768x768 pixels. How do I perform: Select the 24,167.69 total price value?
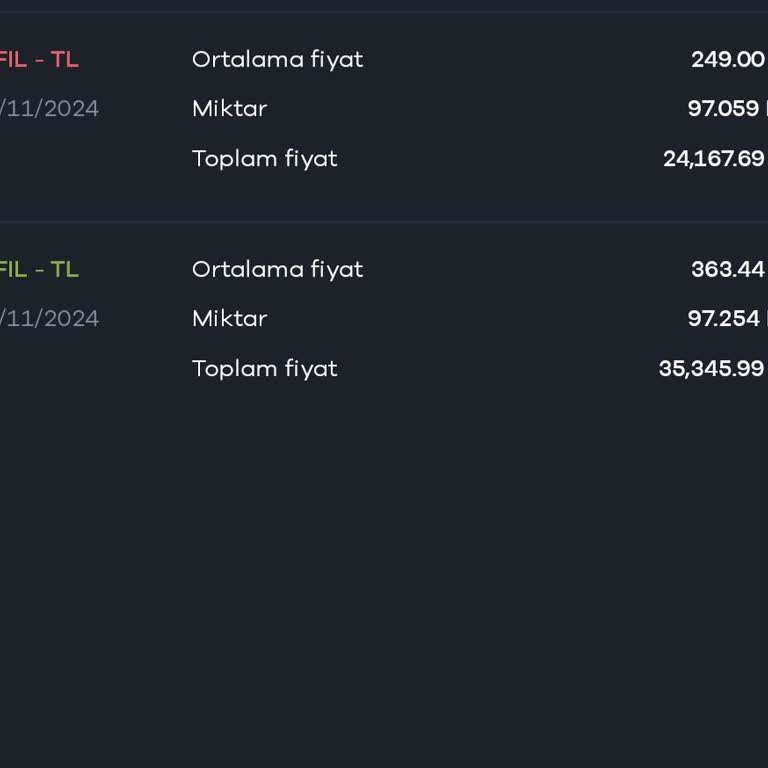[x=713, y=159]
